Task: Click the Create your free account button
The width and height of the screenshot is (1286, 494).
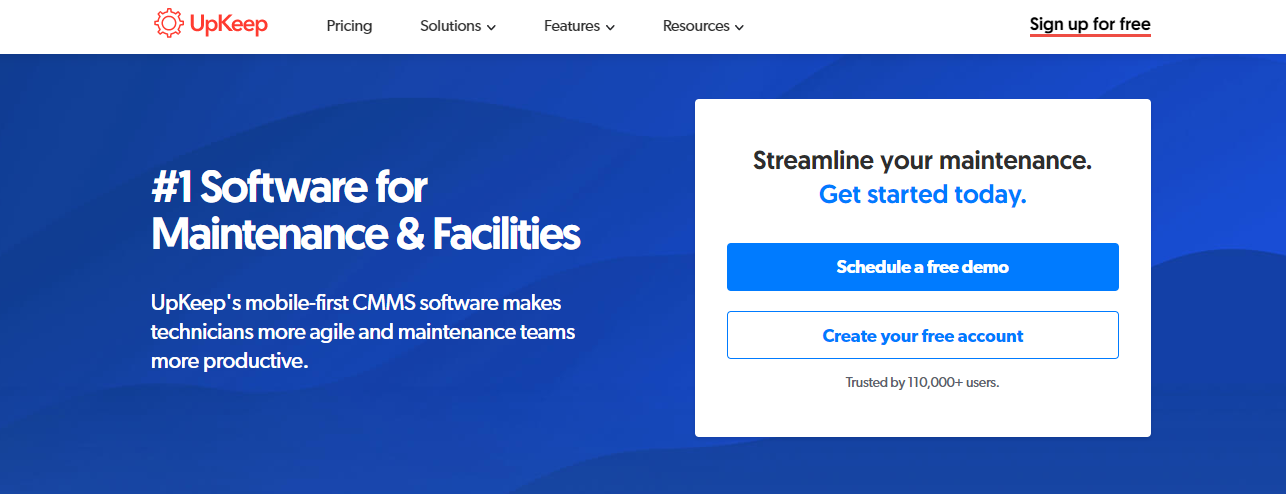Action: (922, 335)
